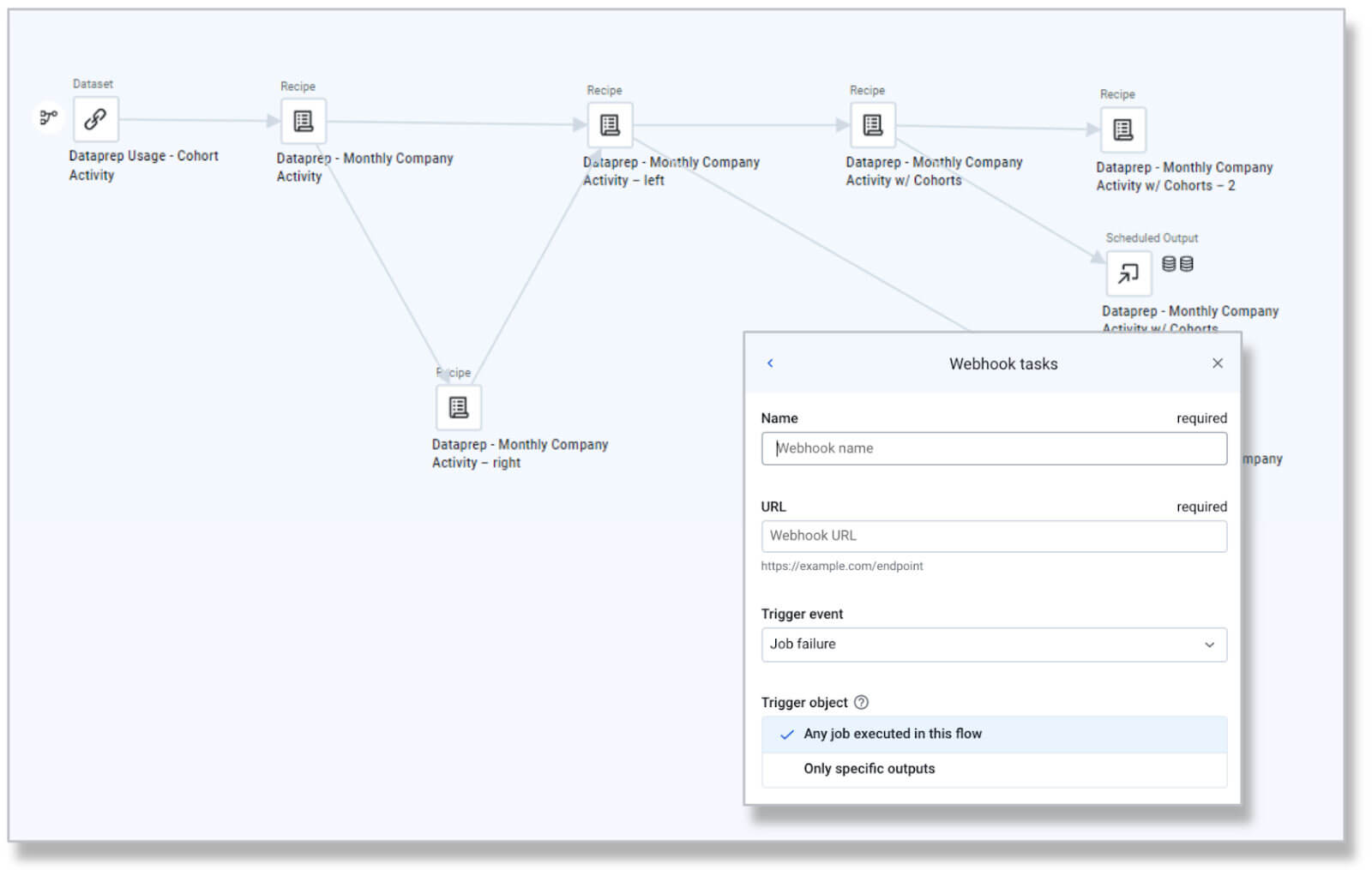Choose Any job executed in this flow
The height and width of the screenshot is (870, 1372).
tap(994, 735)
